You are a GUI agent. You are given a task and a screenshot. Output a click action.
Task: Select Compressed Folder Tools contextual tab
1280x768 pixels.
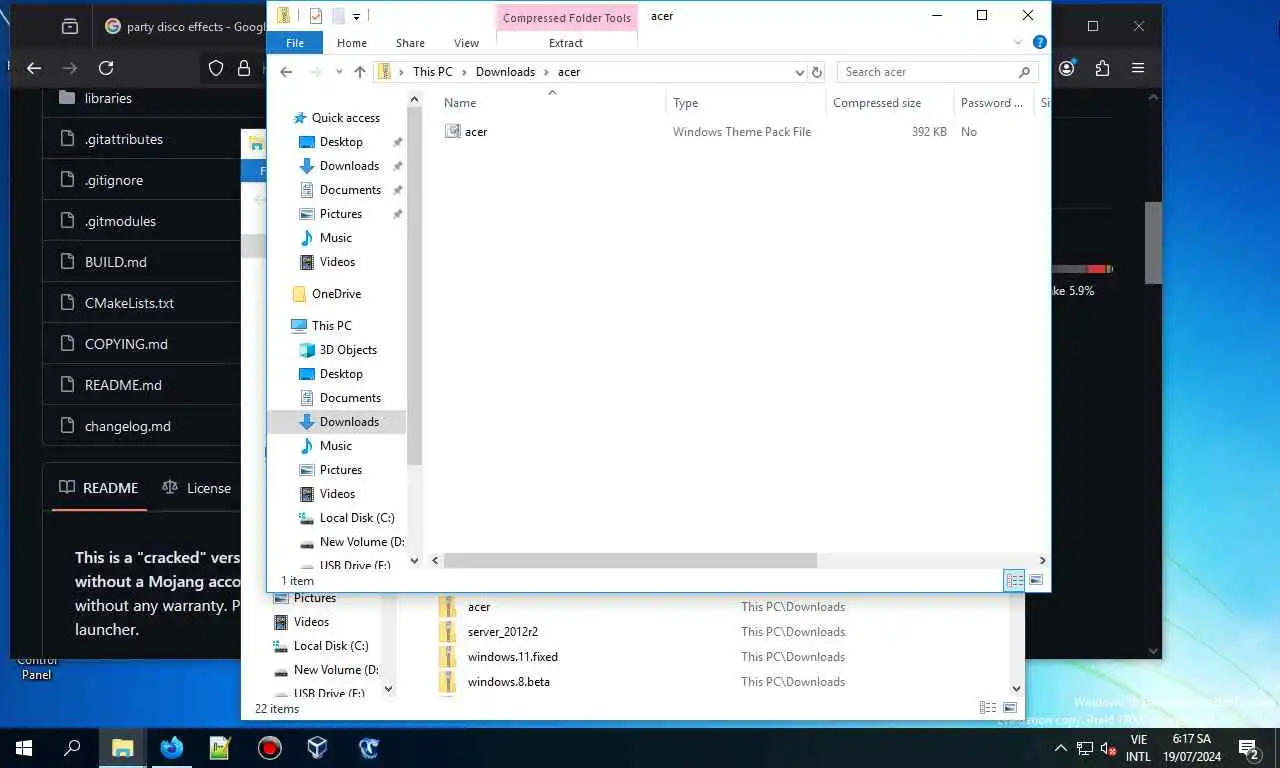click(x=567, y=17)
